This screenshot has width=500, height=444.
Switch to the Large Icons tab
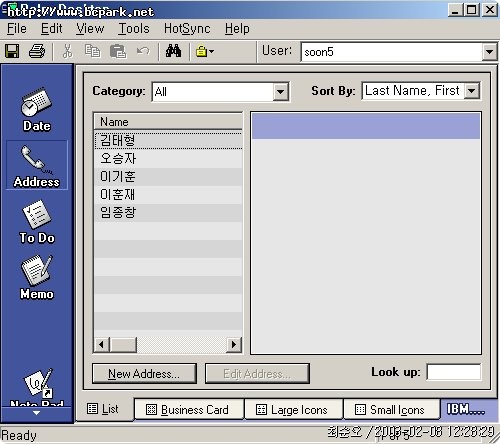point(293,409)
